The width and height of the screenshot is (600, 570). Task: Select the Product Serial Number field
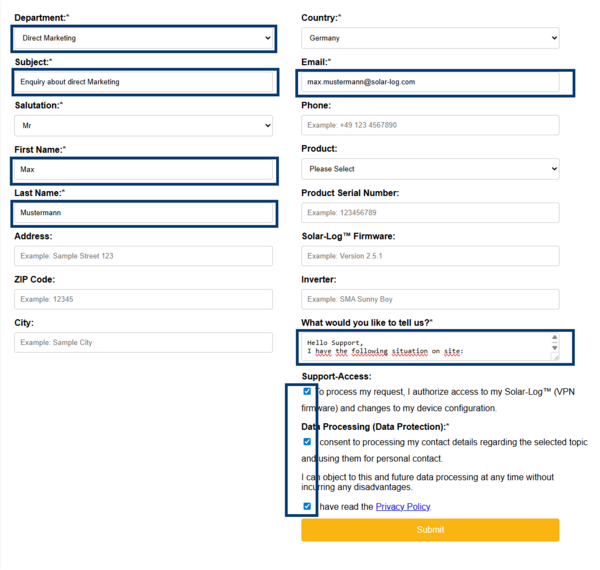pyautogui.click(x=430, y=212)
